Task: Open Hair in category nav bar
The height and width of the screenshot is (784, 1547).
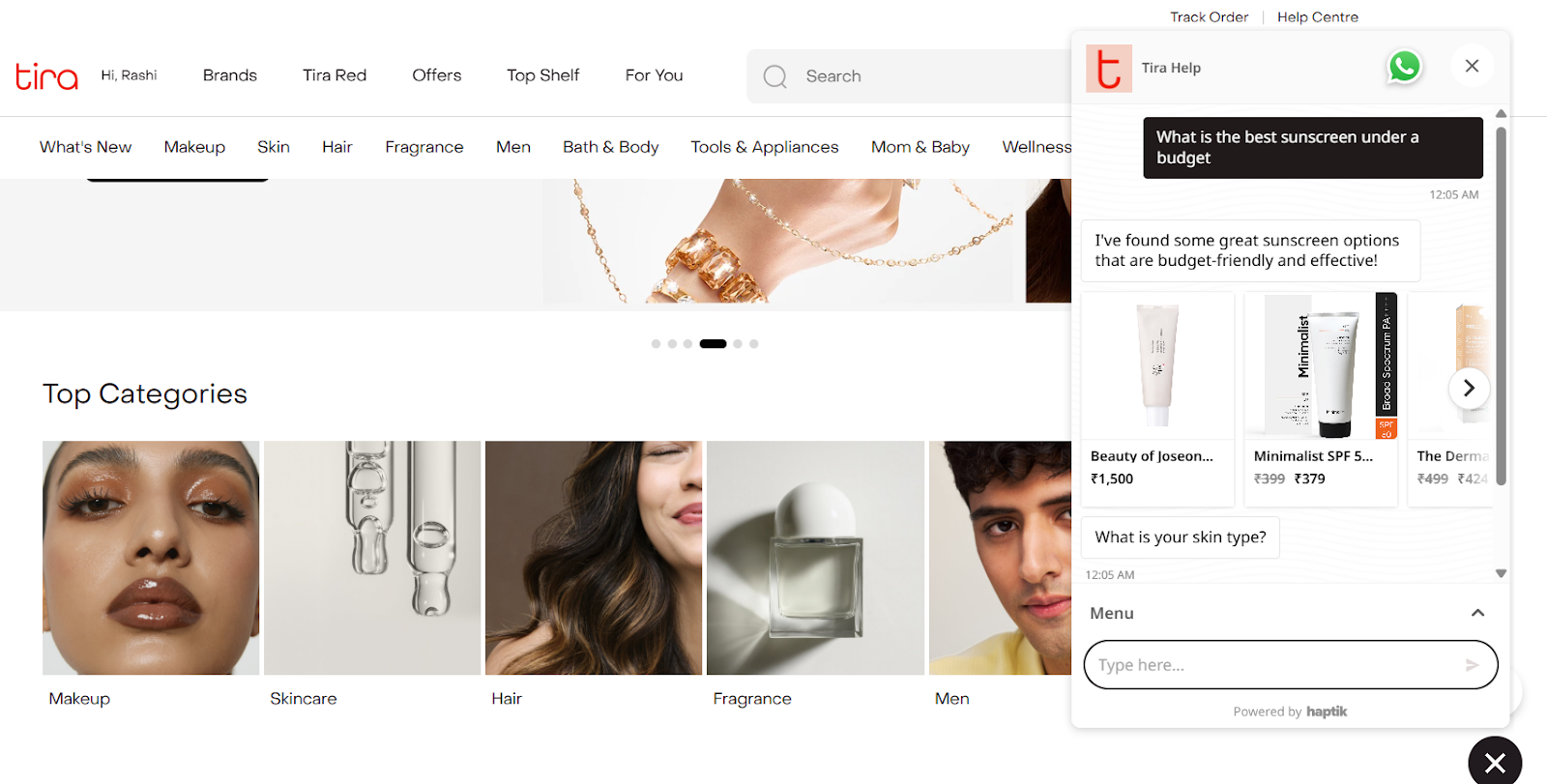Action: (x=337, y=147)
